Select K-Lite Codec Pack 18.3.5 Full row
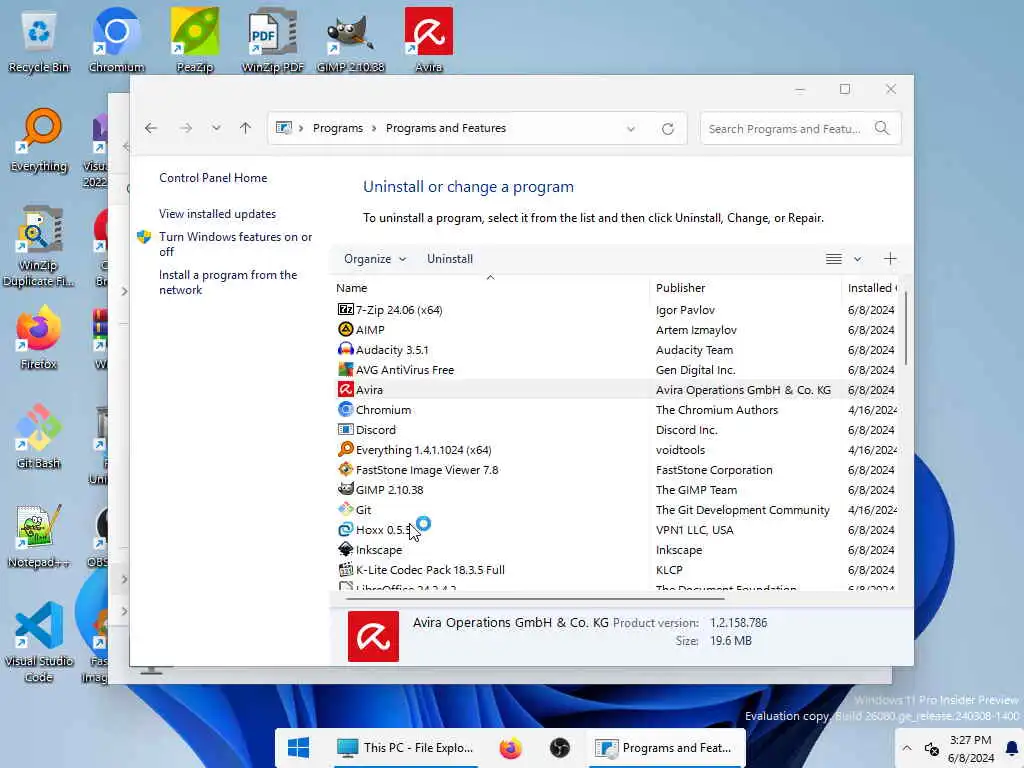Viewport: 1024px width, 768px height. coord(614,569)
